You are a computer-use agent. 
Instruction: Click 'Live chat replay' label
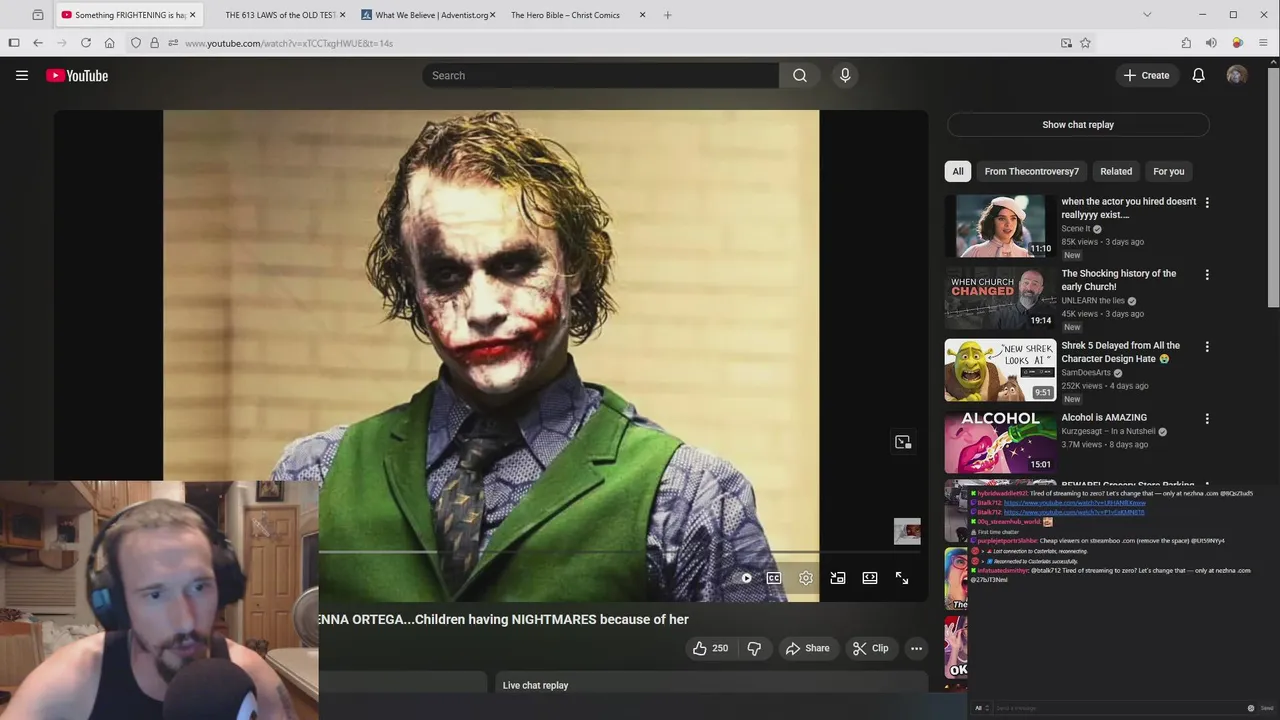[535, 685]
